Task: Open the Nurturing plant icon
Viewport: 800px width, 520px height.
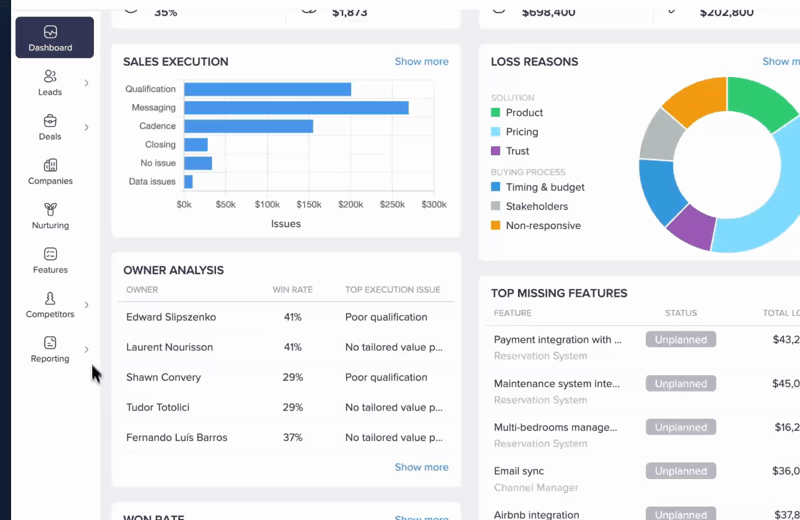Action: (x=50, y=210)
